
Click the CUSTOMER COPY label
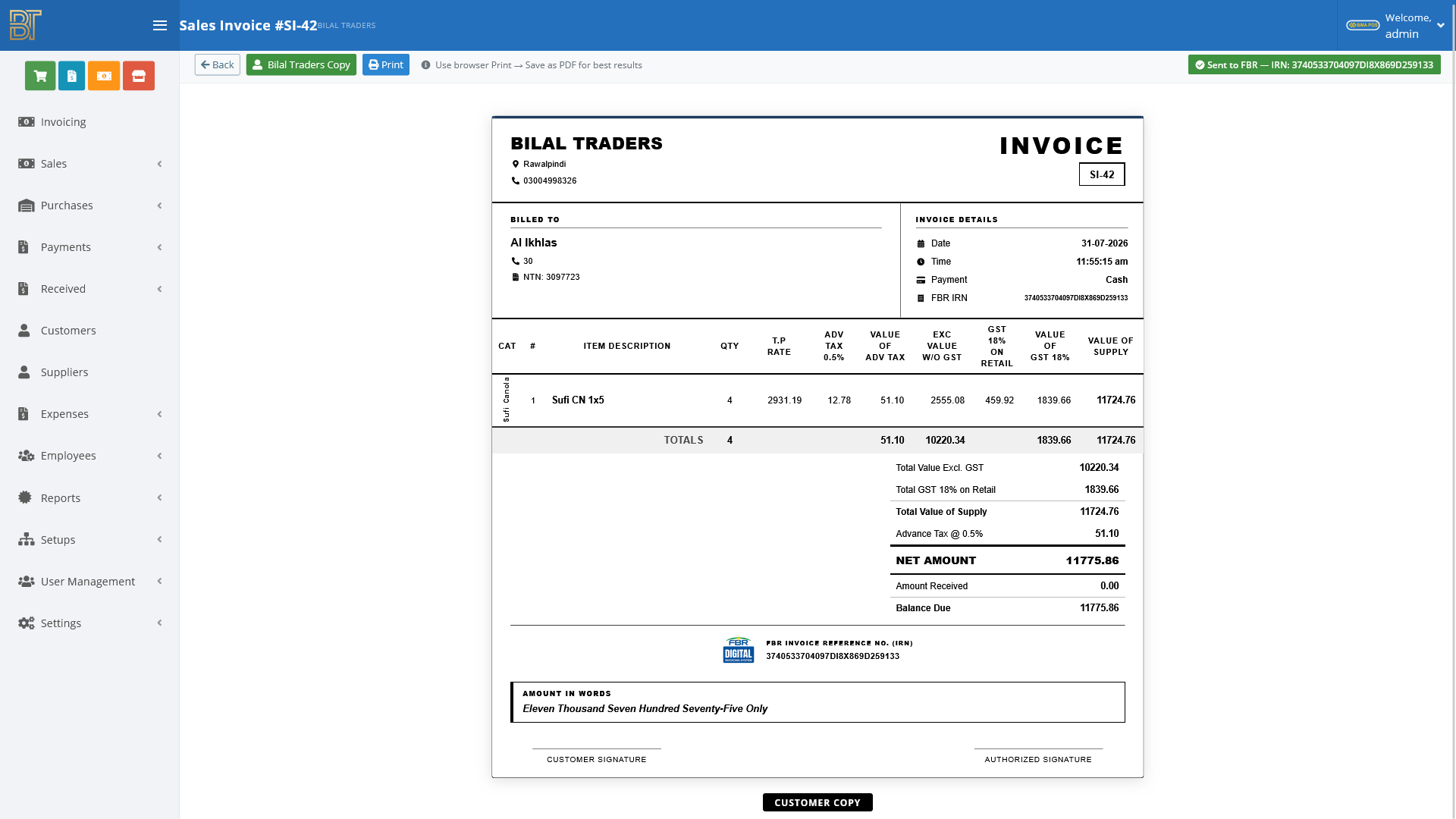(x=817, y=802)
